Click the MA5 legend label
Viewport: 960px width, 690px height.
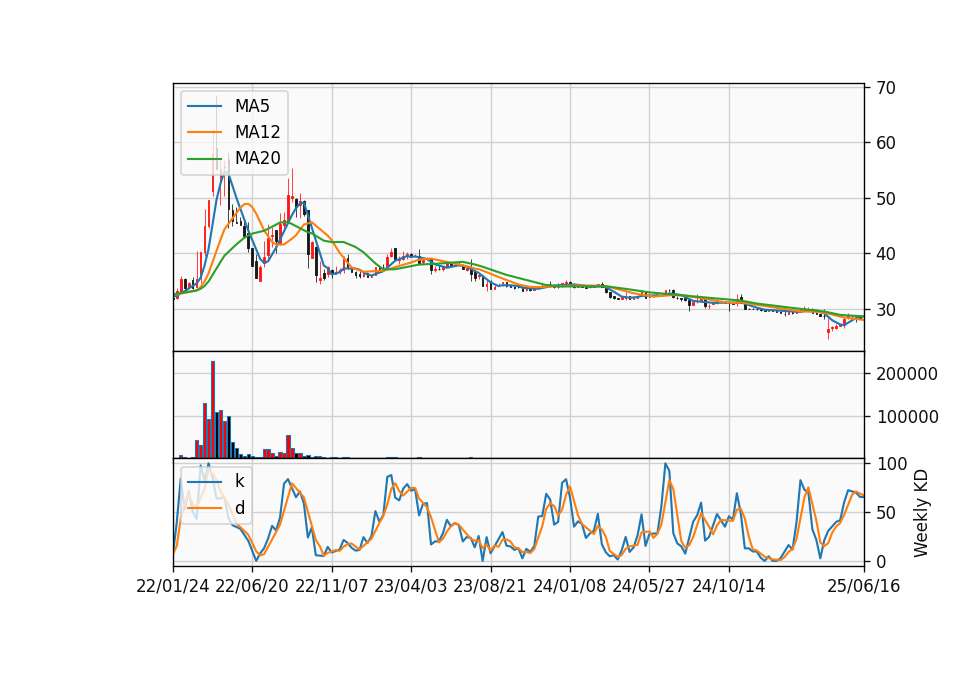click(x=252, y=106)
